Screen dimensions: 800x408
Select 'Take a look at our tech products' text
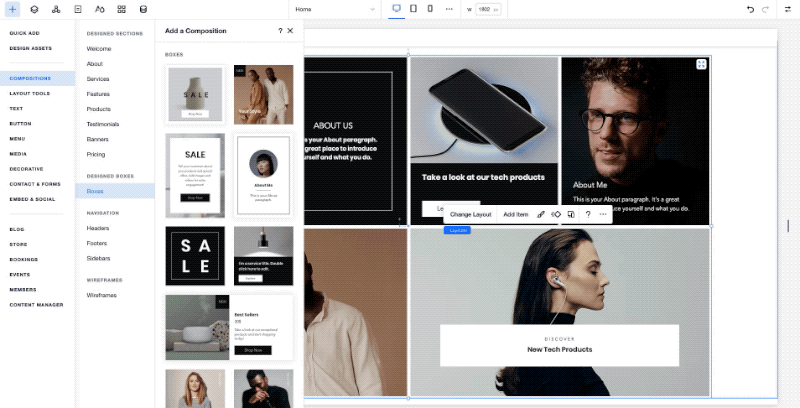(x=483, y=177)
